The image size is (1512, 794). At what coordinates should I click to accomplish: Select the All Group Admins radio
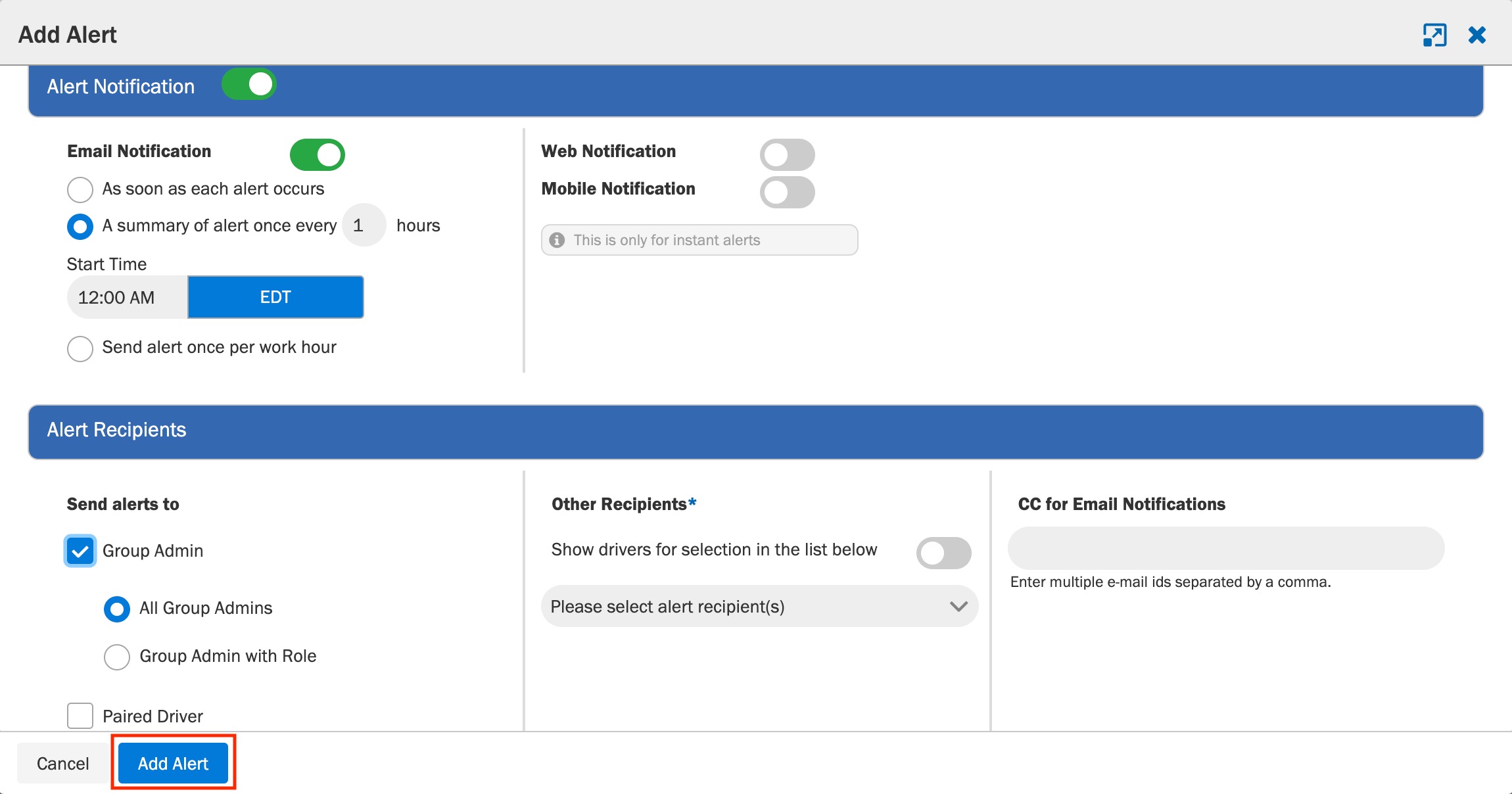[x=117, y=609]
